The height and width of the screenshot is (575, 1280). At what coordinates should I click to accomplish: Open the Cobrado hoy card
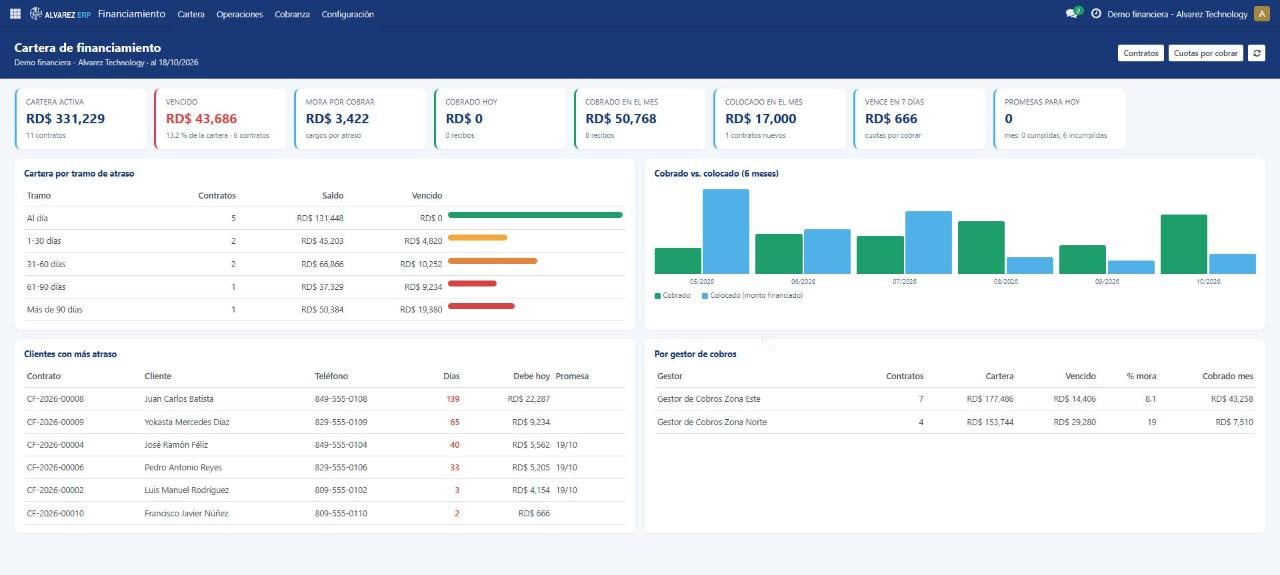(x=501, y=119)
